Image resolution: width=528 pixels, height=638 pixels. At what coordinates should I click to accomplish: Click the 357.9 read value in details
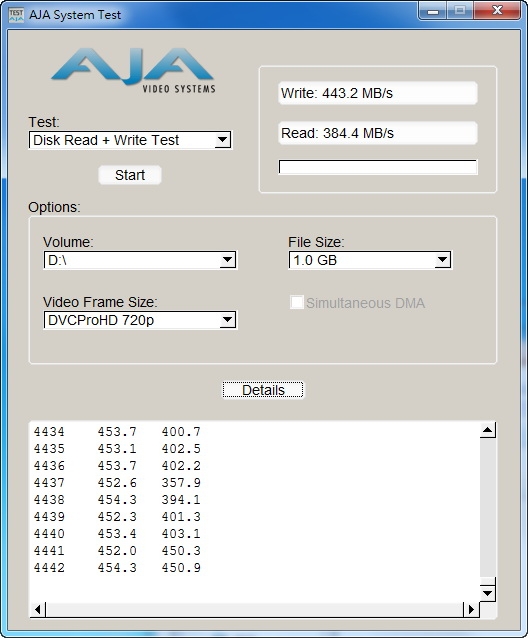(181, 483)
